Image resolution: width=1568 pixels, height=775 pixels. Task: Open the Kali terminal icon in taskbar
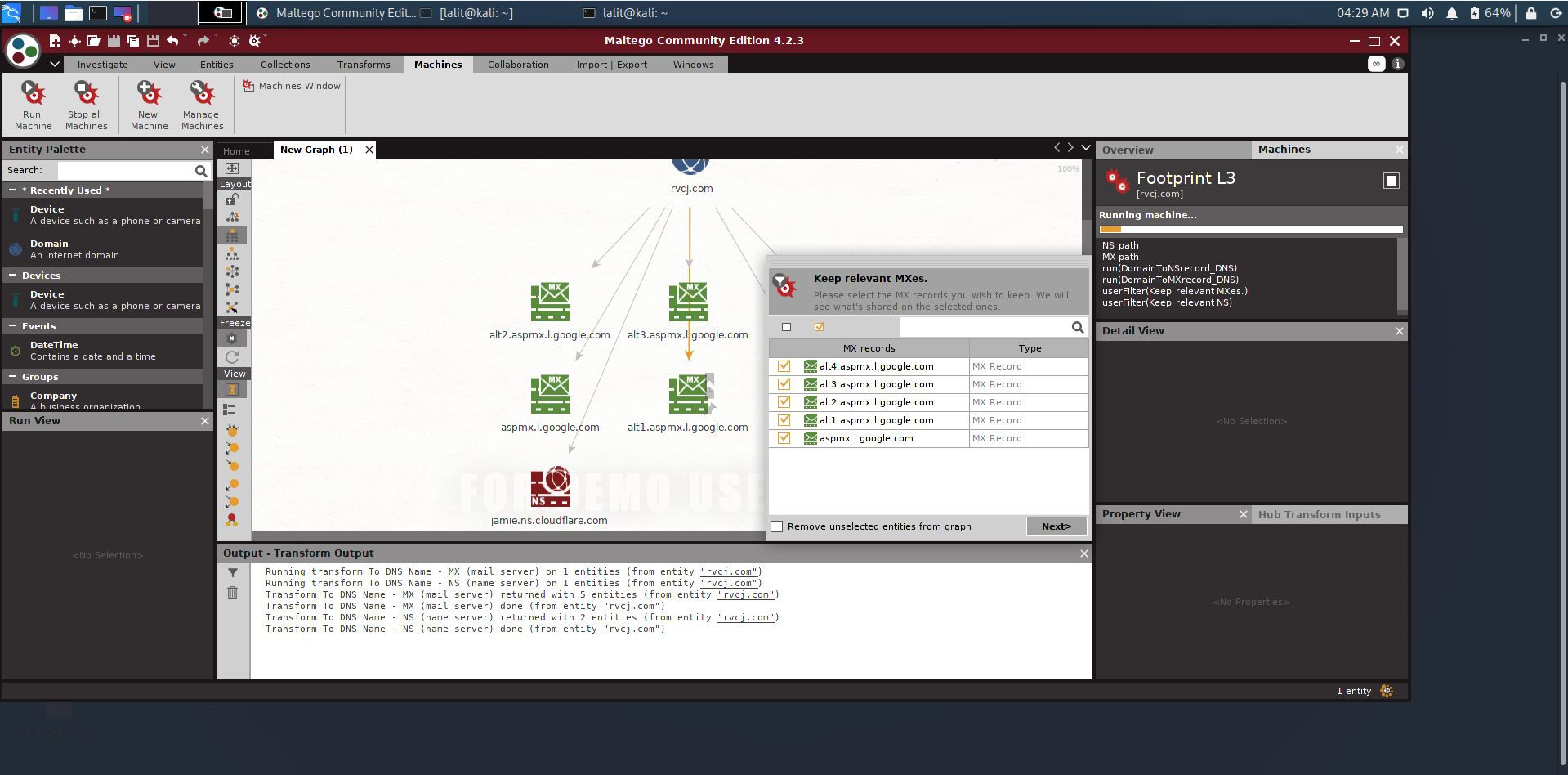[x=98, y=13]
